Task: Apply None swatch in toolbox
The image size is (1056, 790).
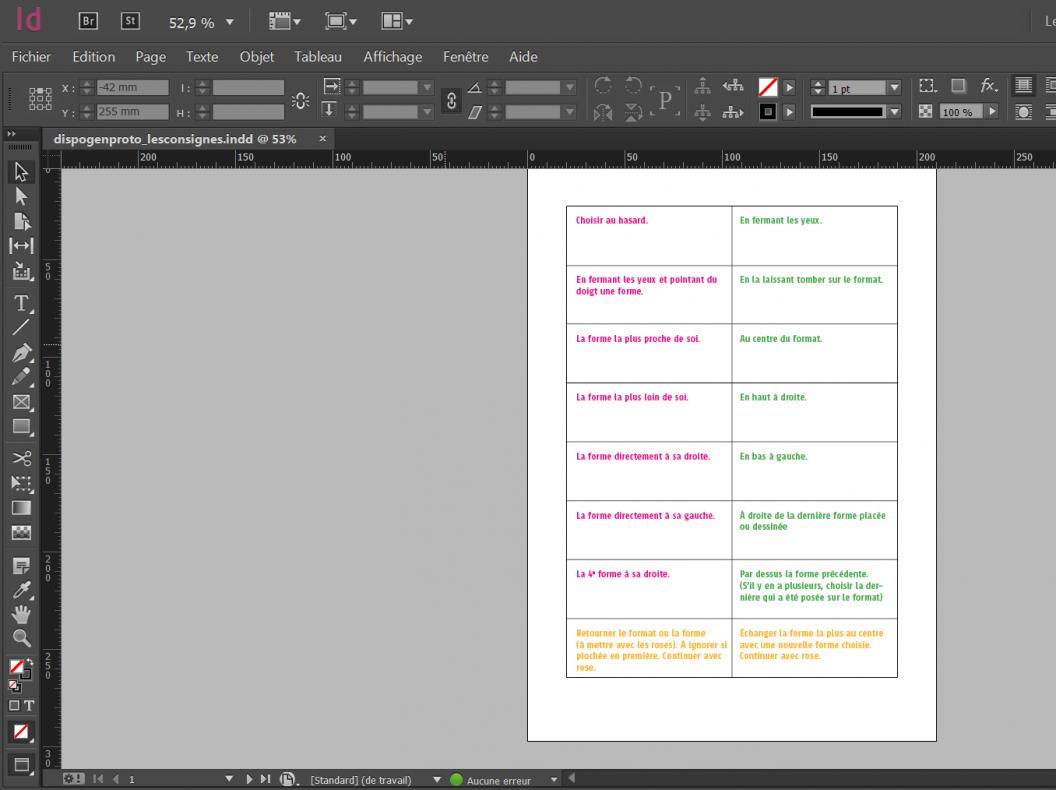Action: pos(21,731)
